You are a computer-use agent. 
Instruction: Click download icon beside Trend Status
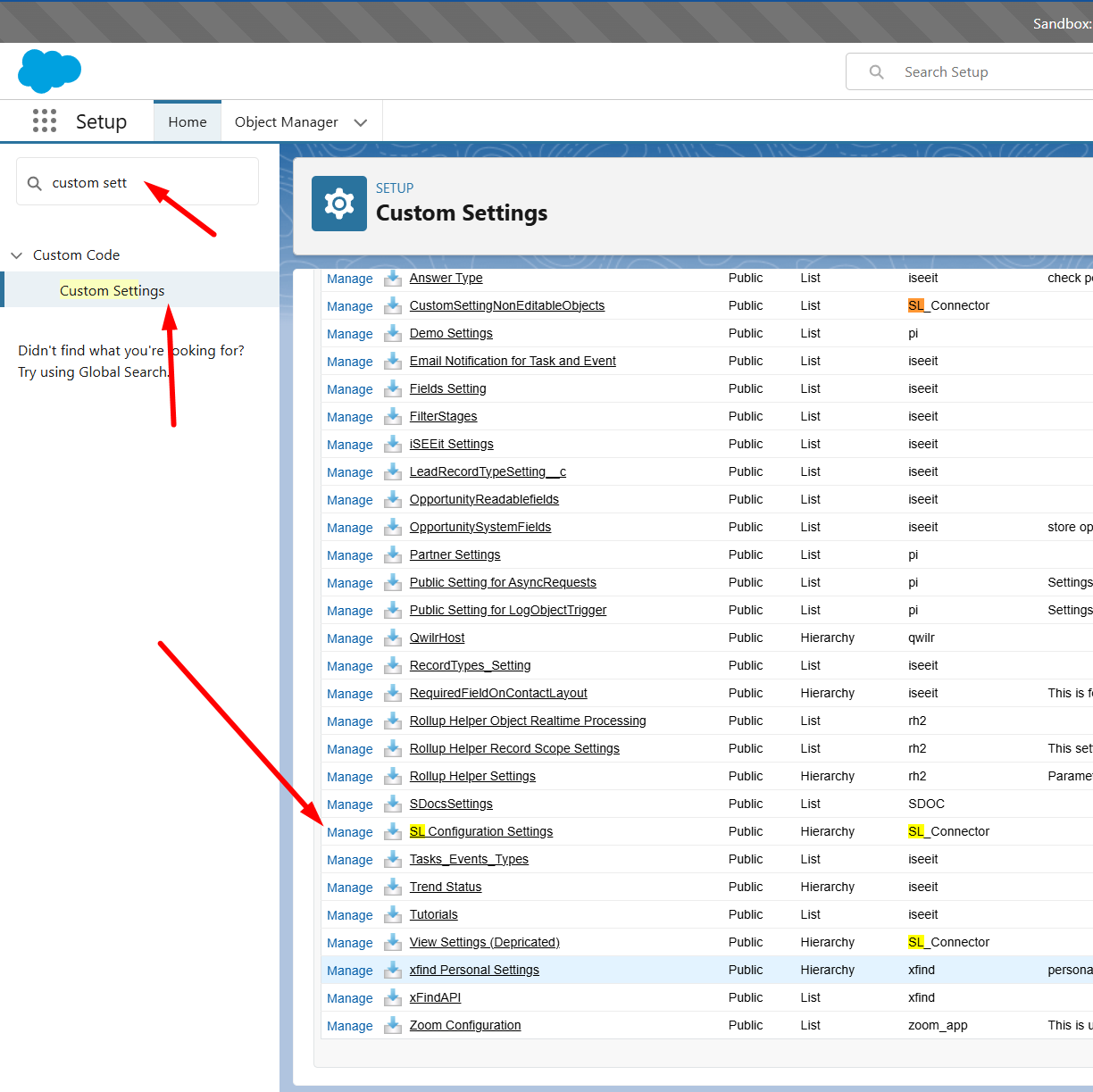click(x=393, y=887)
